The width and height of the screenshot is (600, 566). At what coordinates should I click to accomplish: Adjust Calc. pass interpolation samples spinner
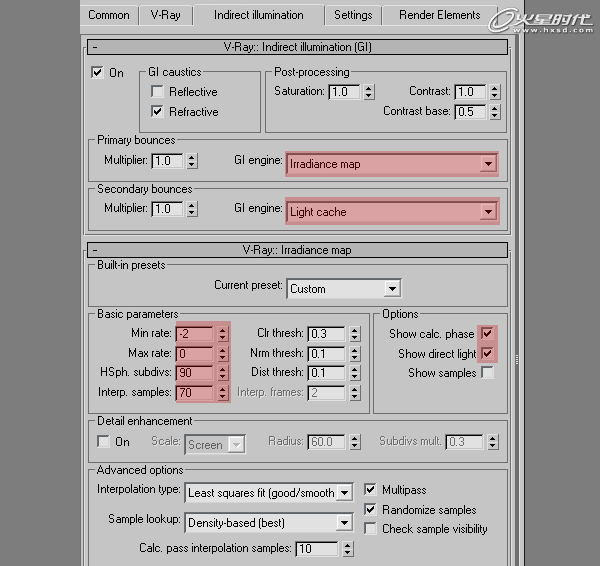click(347, 549)
